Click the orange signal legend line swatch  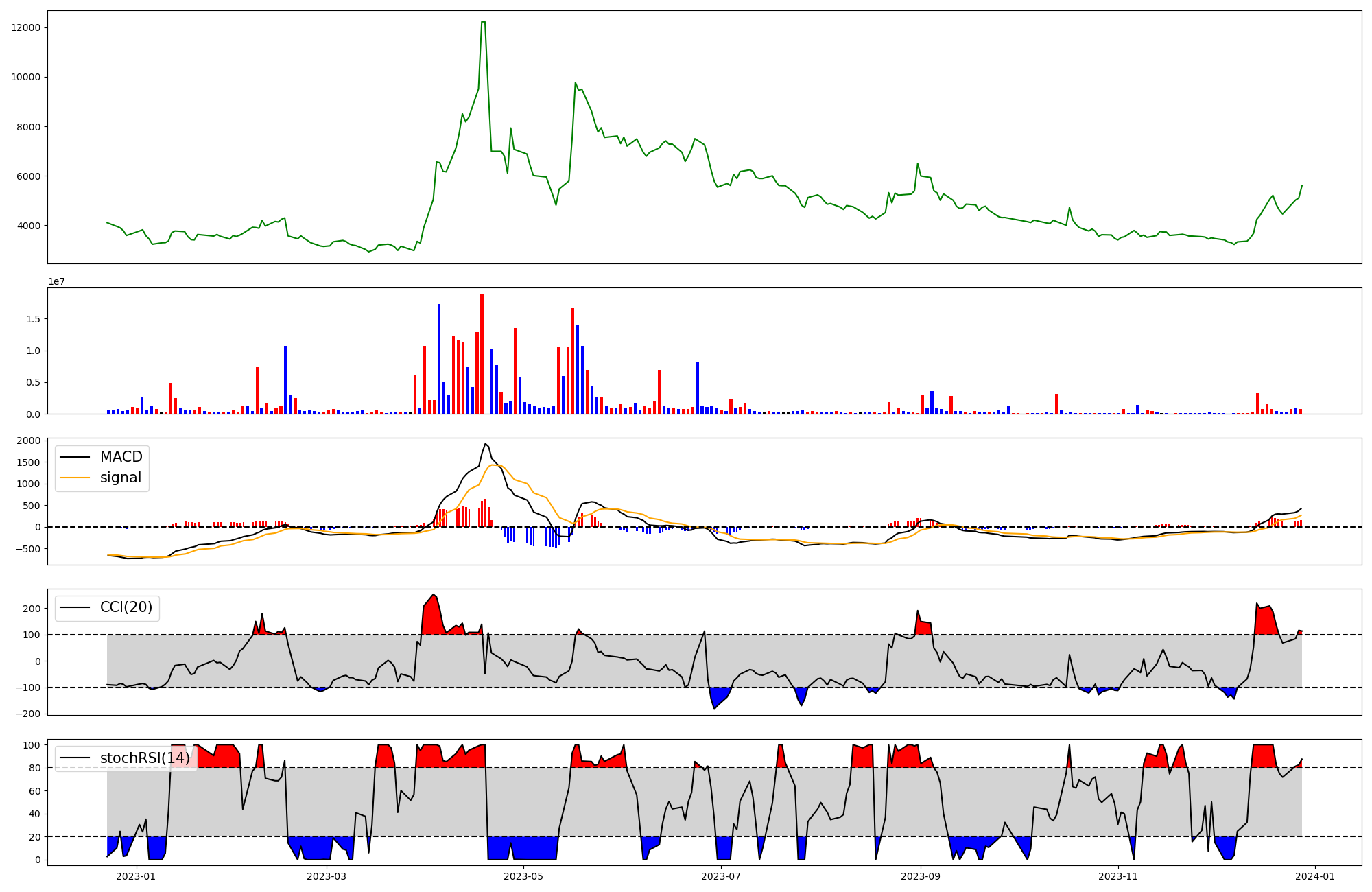pos(75,478)
